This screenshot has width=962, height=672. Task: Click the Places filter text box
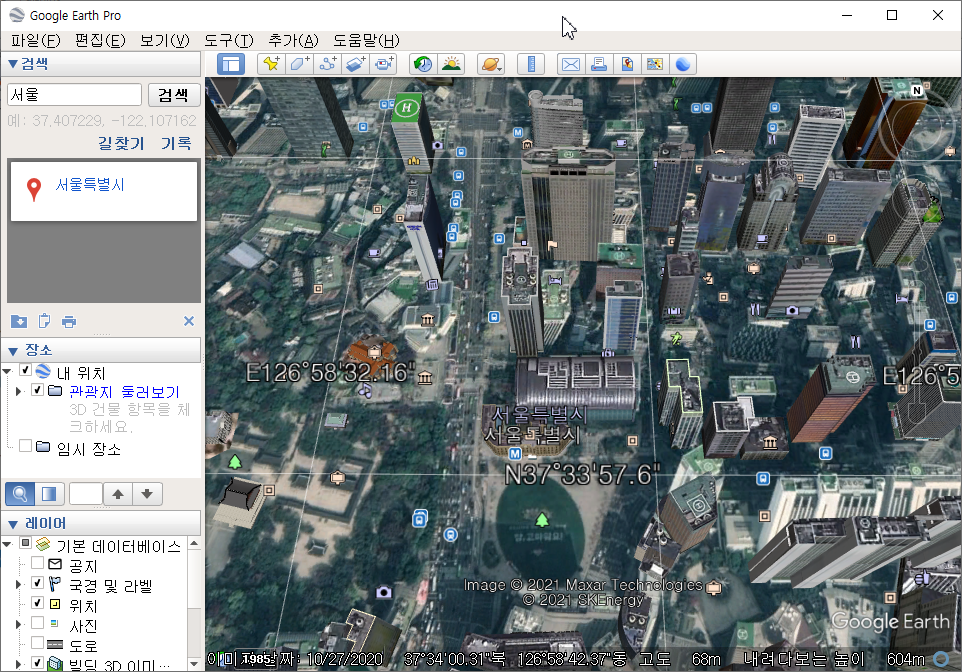86,493
